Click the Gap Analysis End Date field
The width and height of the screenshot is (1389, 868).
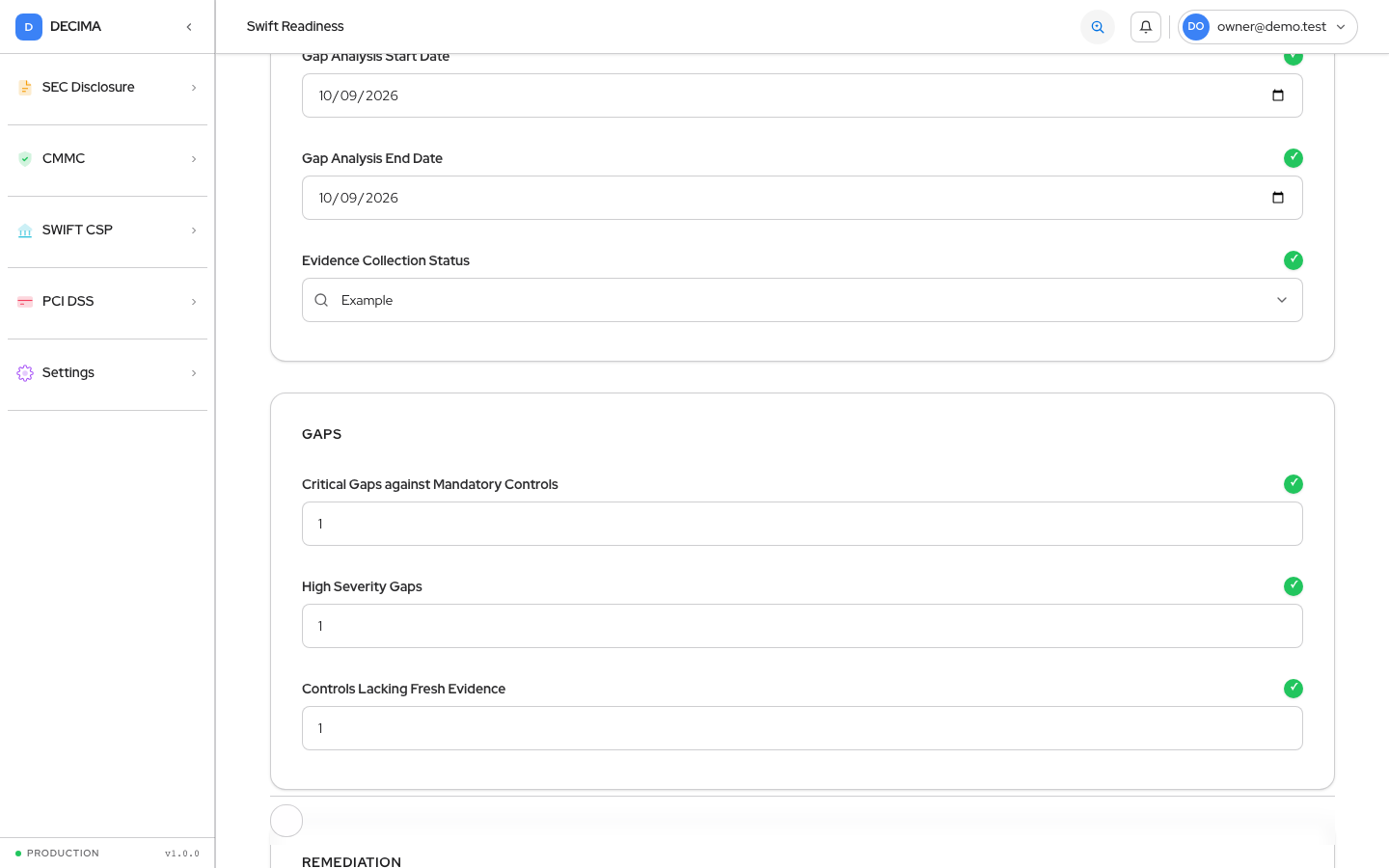(x=803, y=198)
